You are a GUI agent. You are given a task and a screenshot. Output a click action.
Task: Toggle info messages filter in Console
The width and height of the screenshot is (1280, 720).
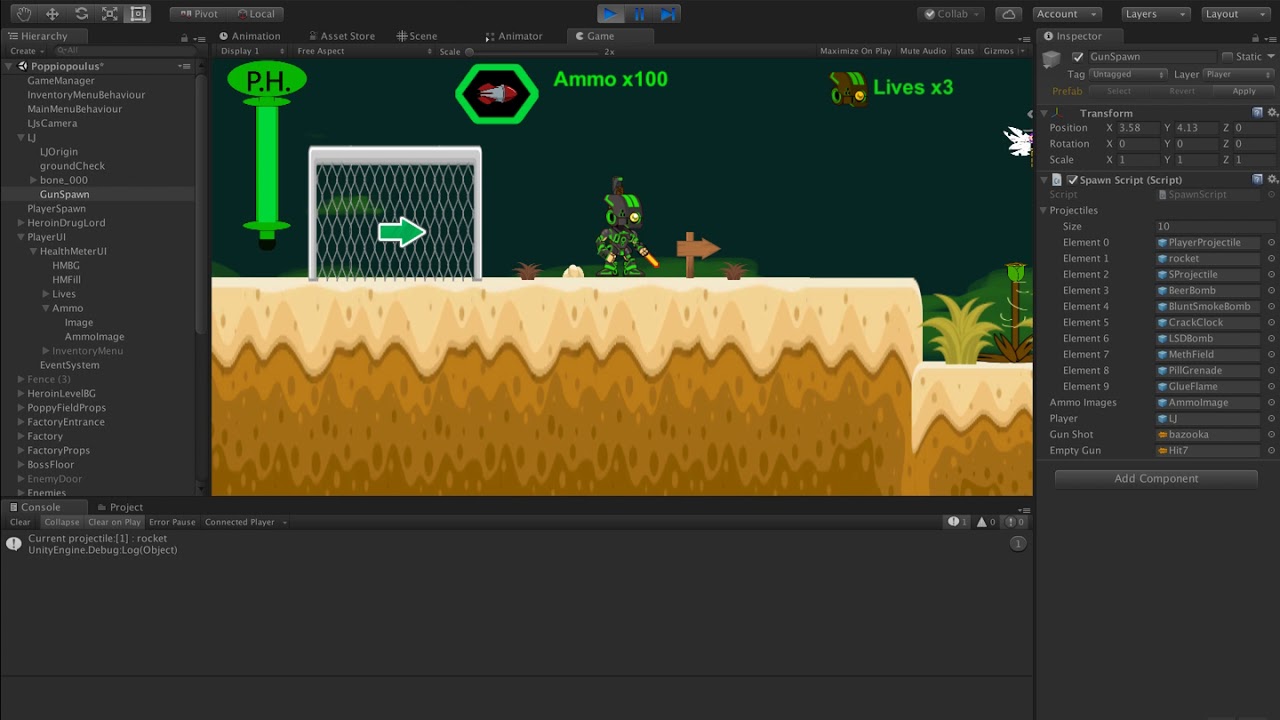click(958, 522)
